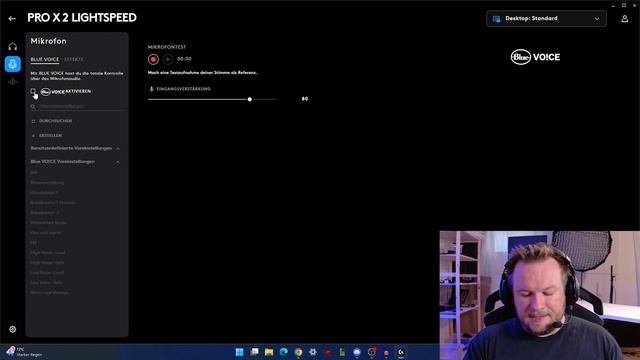Image resolution: width=640 pixels, height=360 pixels.
Task: Open the headphone audio settings section
Action: click(x=13, y=47)
